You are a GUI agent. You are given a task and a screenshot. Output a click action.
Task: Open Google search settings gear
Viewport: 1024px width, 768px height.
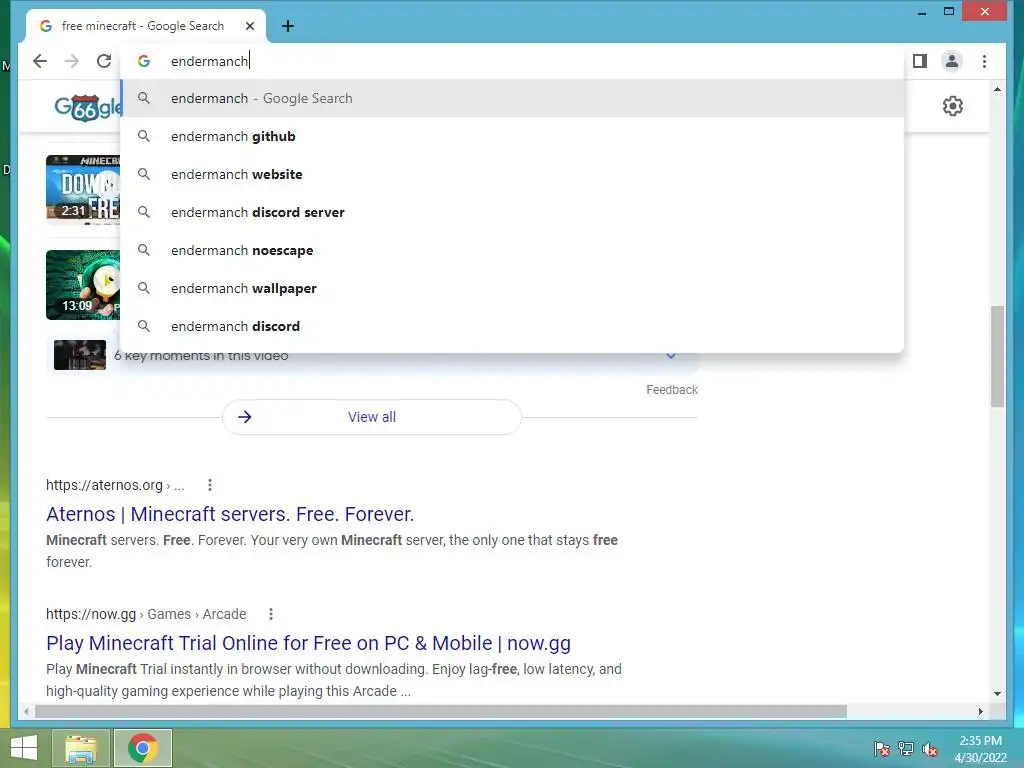953,106
